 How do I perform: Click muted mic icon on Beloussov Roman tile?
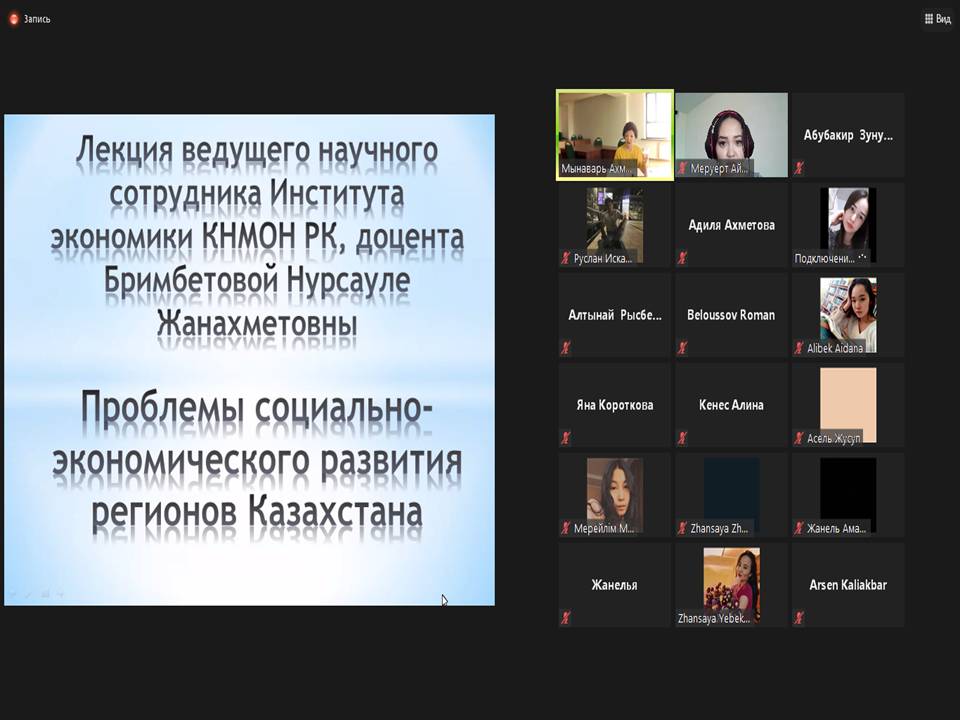682,348
